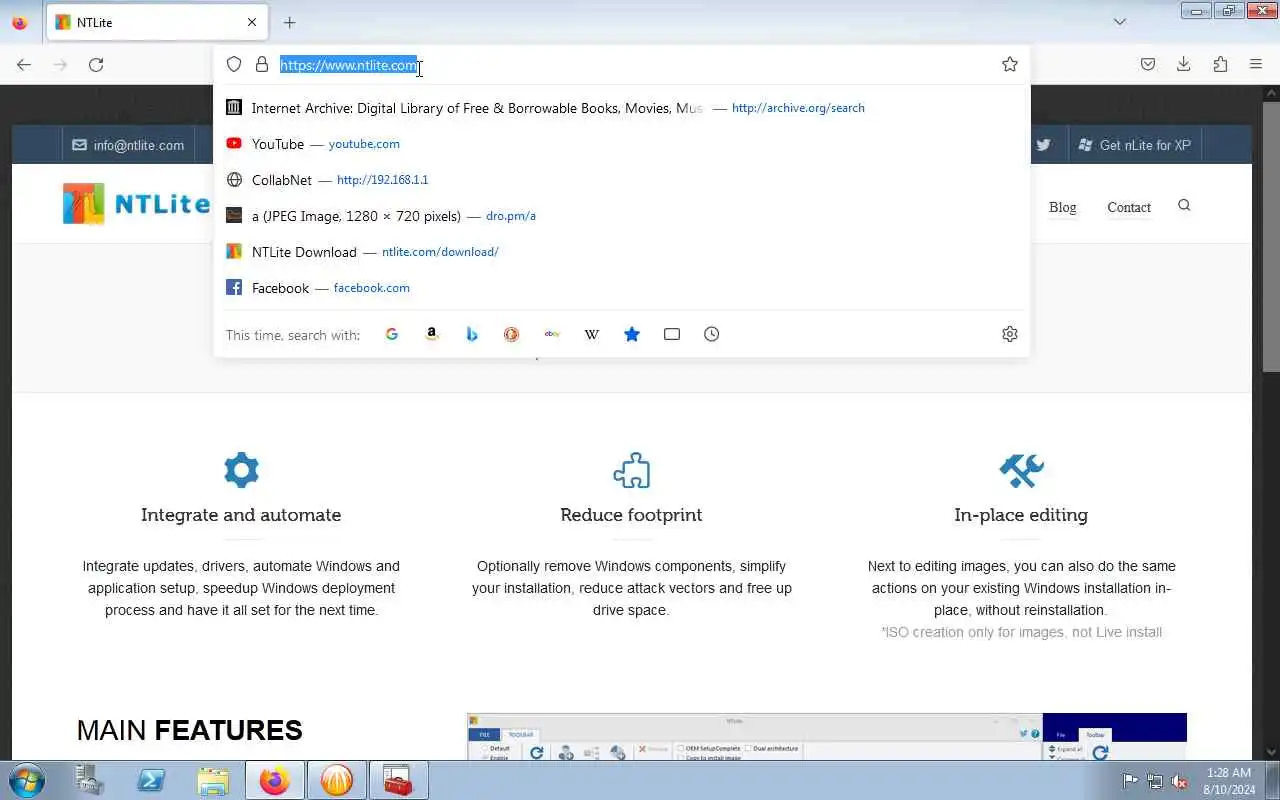Search this time with eBay
1280x800 pixels.
point(552,334)
